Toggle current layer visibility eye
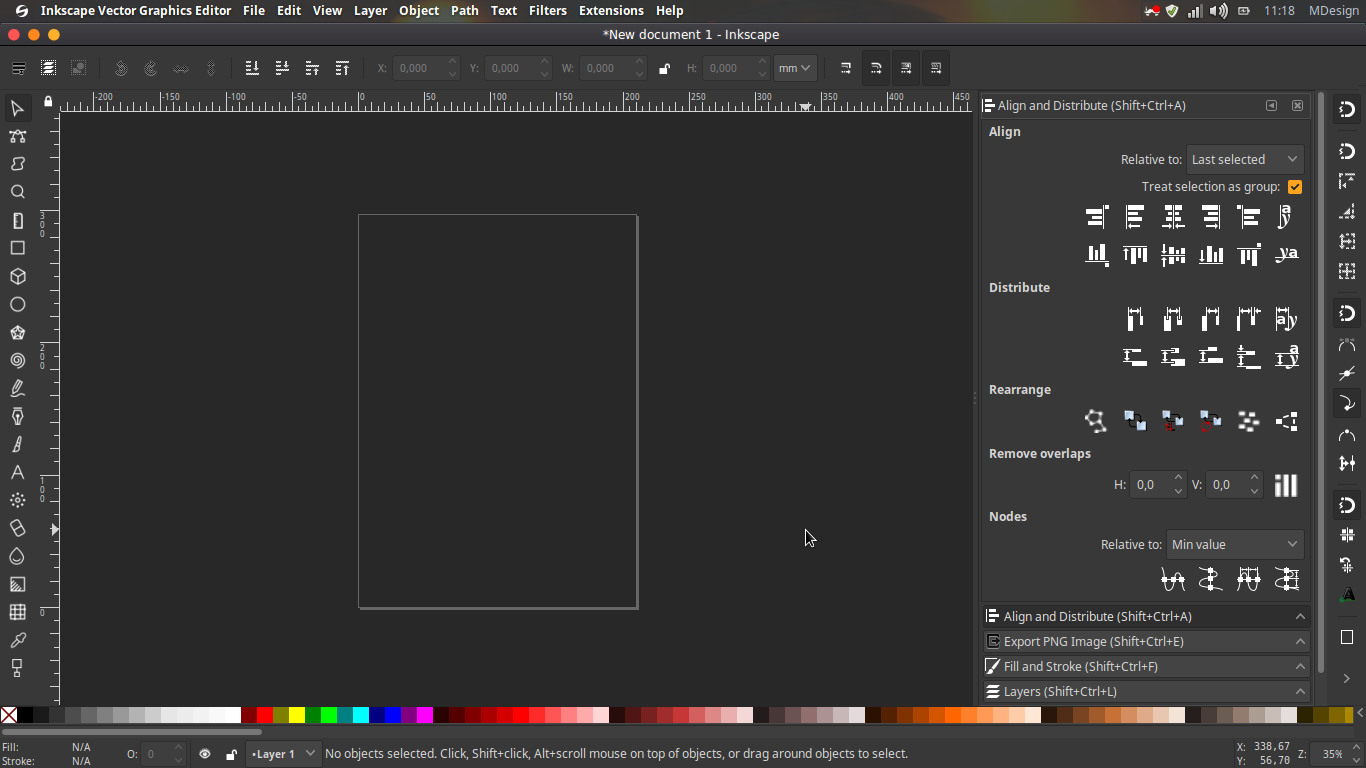 tap(205, 754)
